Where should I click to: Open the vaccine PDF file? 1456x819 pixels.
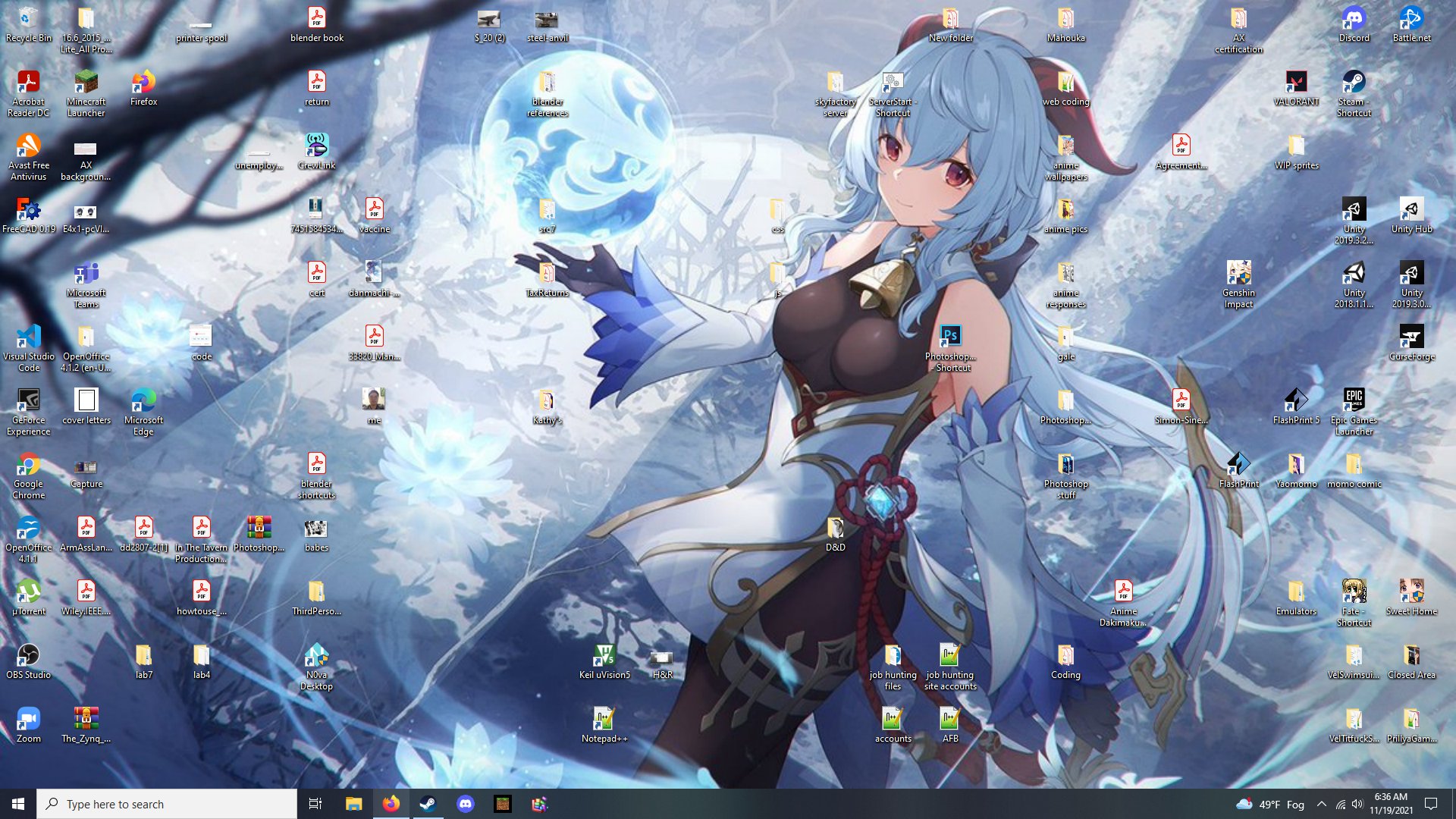(x=374, y=215)
